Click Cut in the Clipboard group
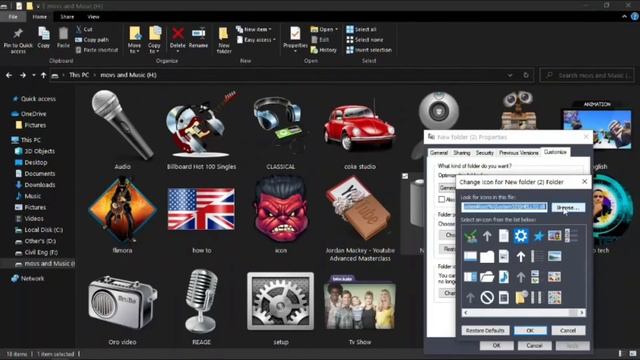 coord(84,29)
